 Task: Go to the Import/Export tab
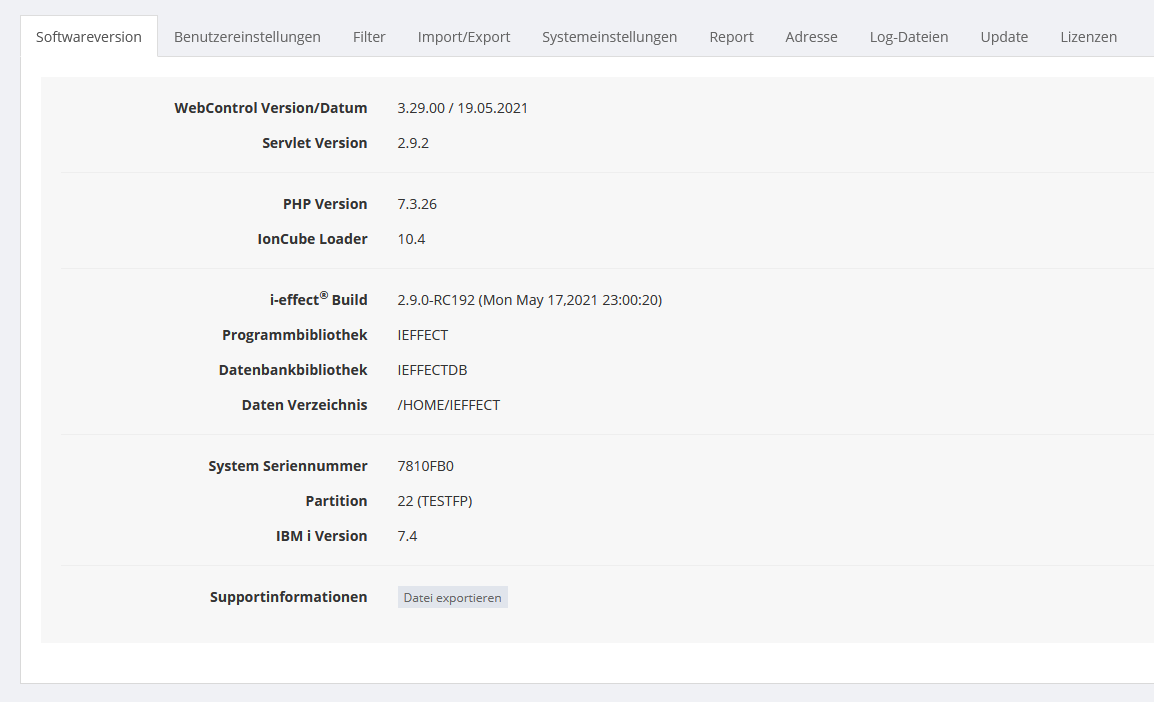pos(464,37)
